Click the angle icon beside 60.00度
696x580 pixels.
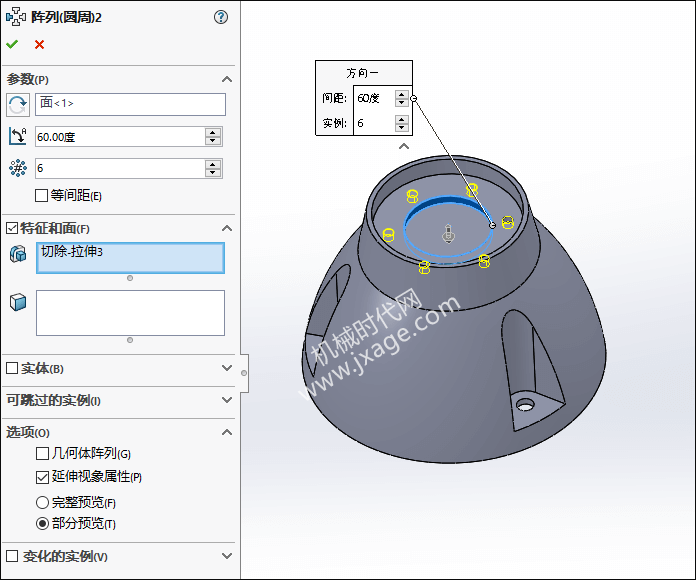pyautogui.click(x=18, y=136)
